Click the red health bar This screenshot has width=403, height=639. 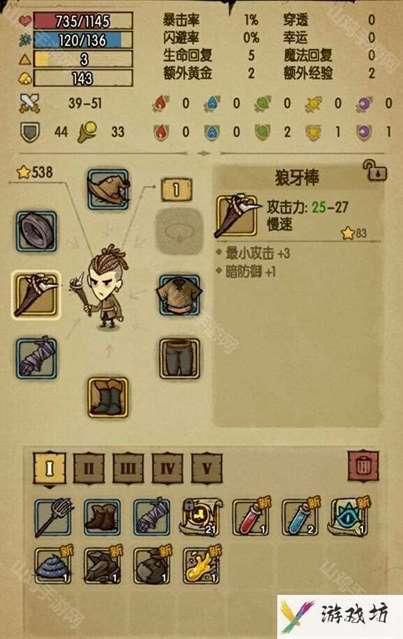(x=83, y=21)
